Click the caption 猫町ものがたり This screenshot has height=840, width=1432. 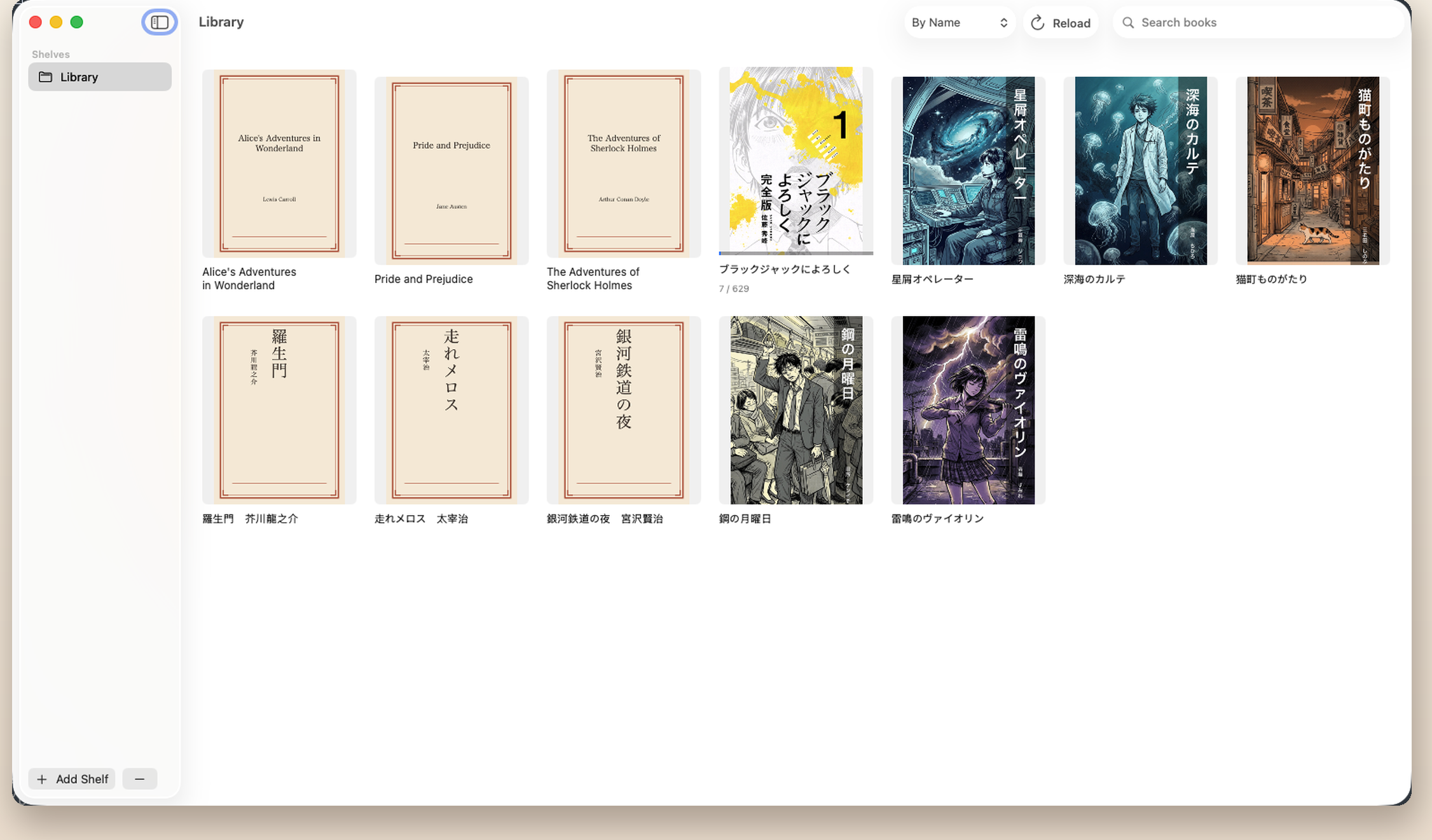[1272, 279]
